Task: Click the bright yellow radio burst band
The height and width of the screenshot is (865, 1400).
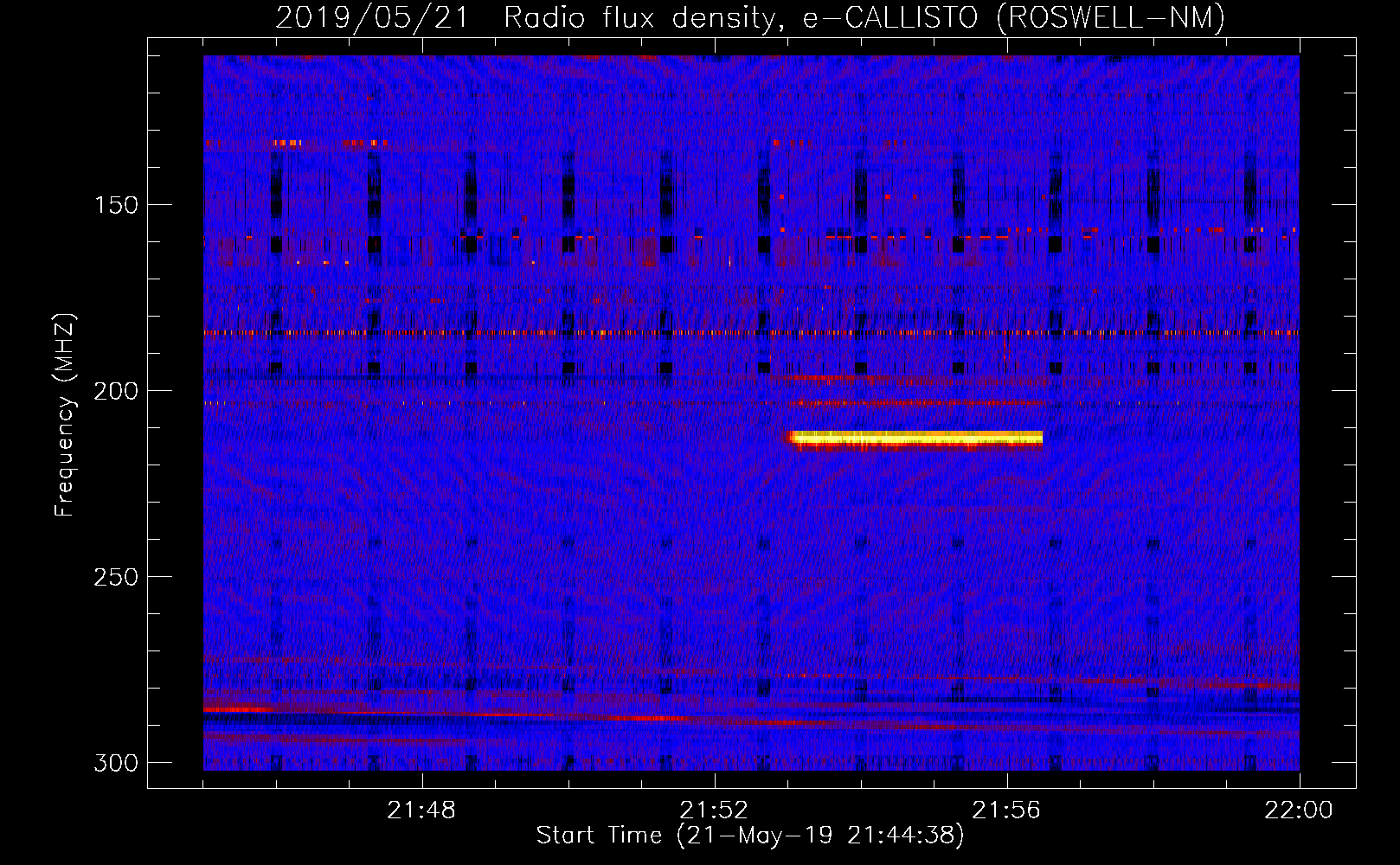Action: [x=915, y=439]
